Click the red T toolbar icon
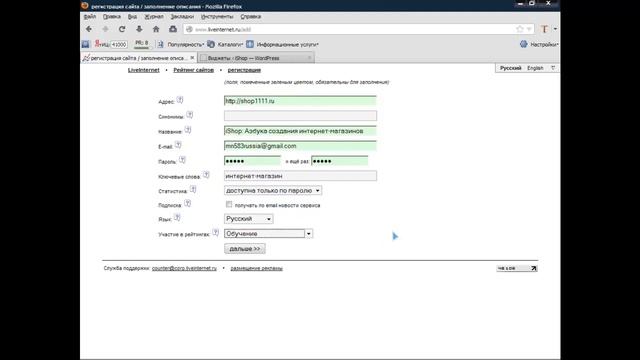This screenshot has height=360, width=640. pos(544,29)
